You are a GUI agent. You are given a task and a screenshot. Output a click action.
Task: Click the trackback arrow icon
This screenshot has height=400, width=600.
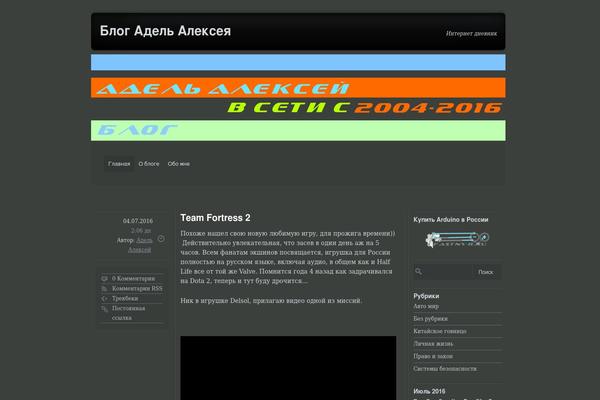(104, 299)
